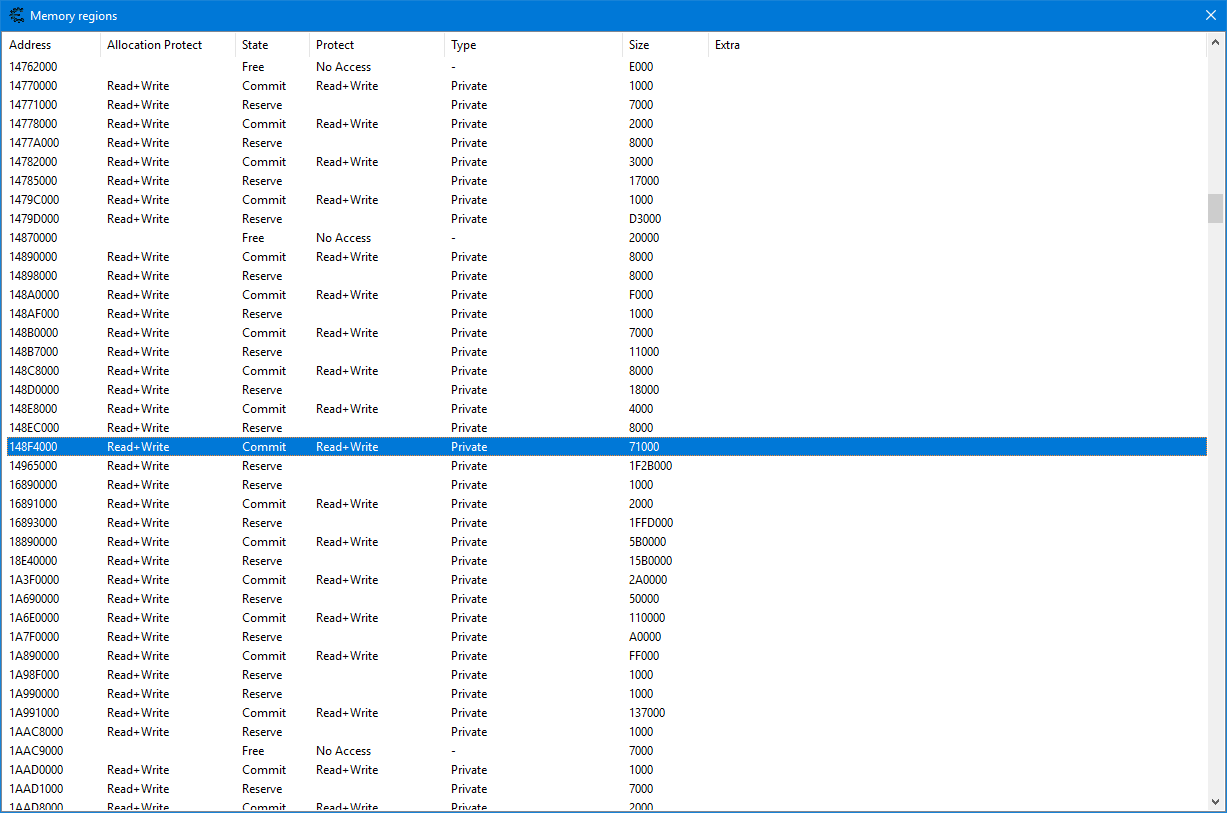
Task: Select the memory region at address 14762000
Action: coord(33,67)
